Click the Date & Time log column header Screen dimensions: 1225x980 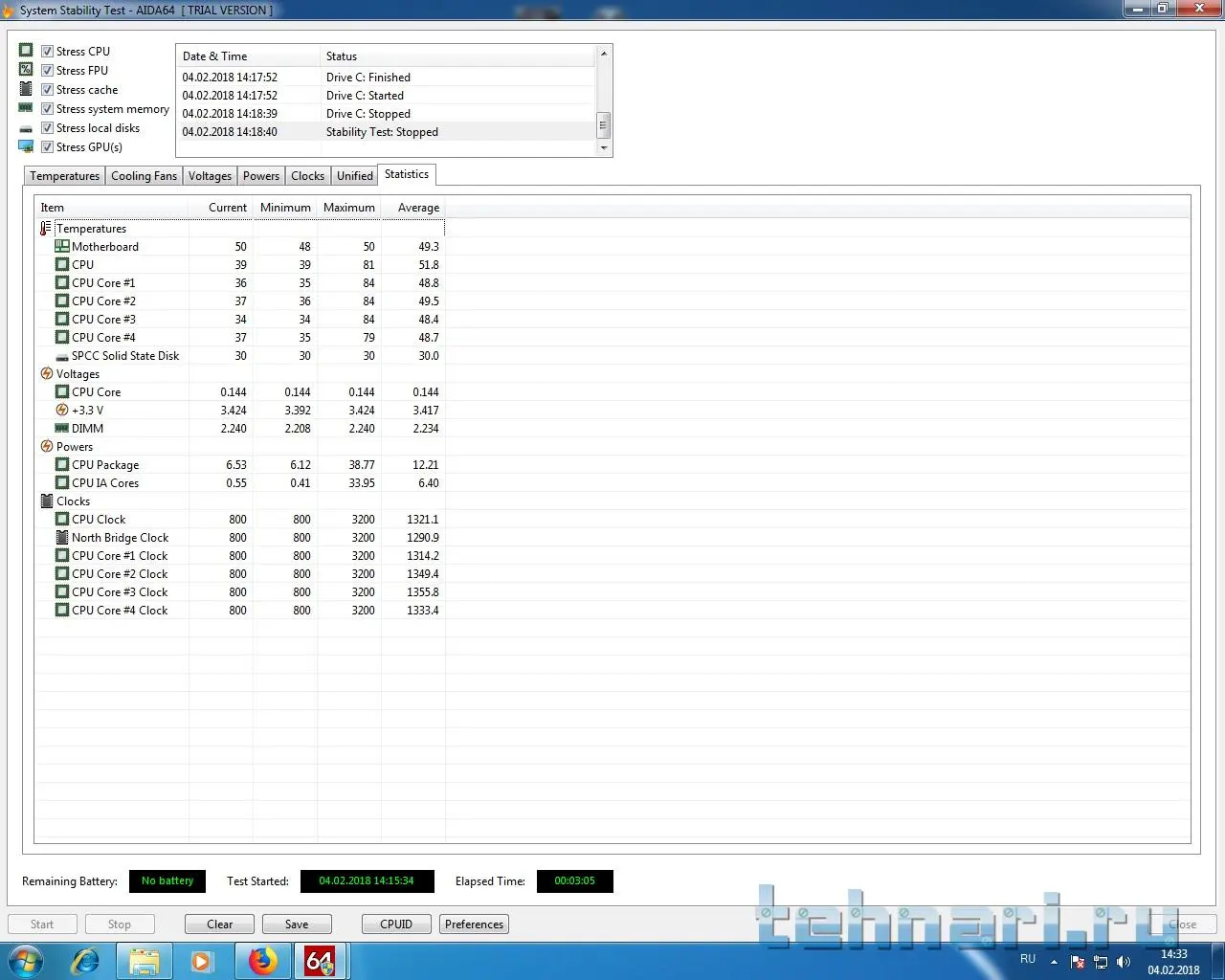coord(249,56)
